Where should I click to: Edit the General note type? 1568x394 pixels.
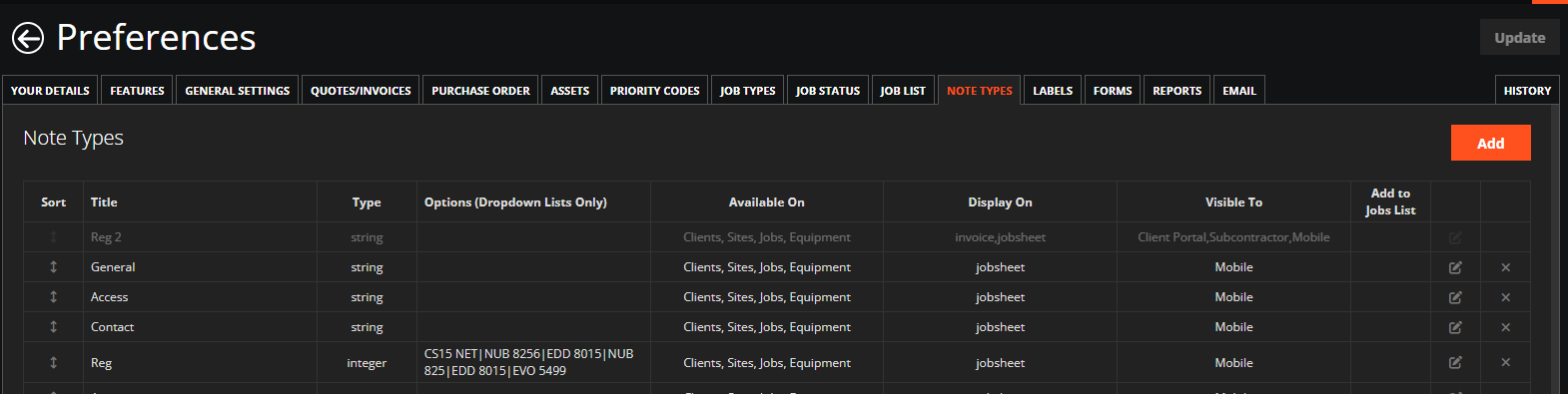click(x=1455, y=267)
